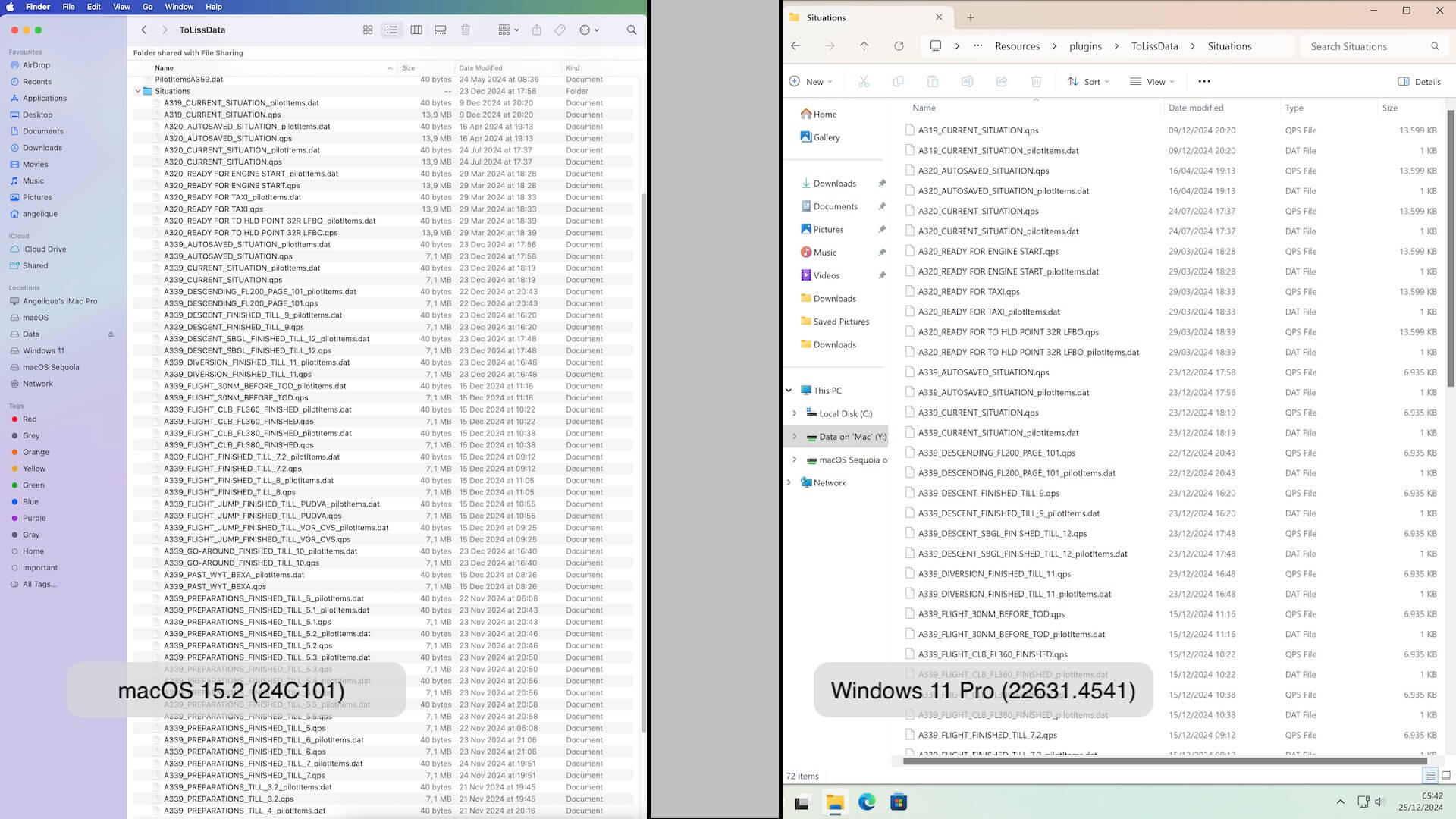Screen dimensions: 1456x819
Task: Switch Explorer to large thumbnails view
Action: click(x=1446, y=776)
